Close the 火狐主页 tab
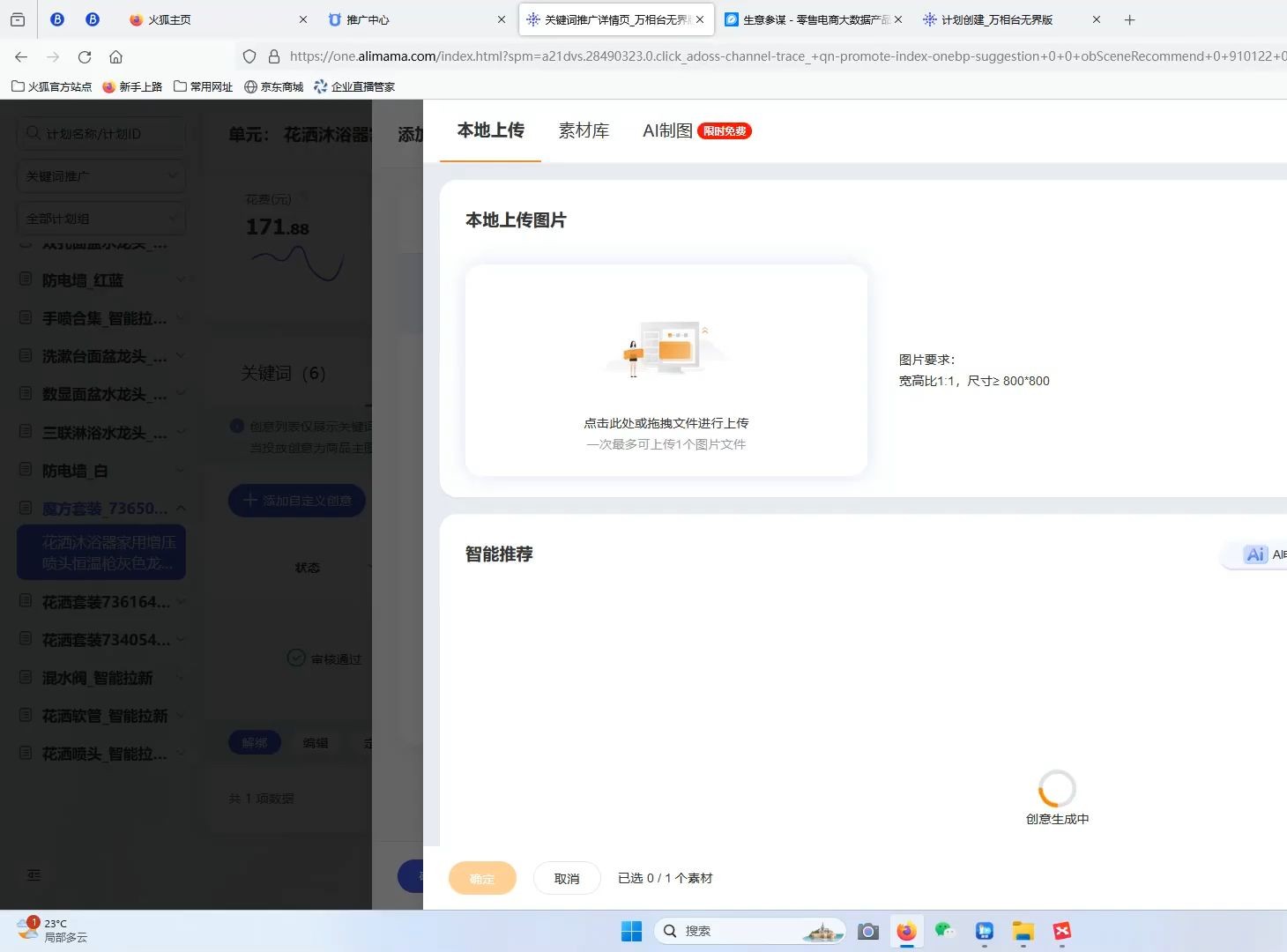Screen dimensions: 1287x952 (303, 19)
